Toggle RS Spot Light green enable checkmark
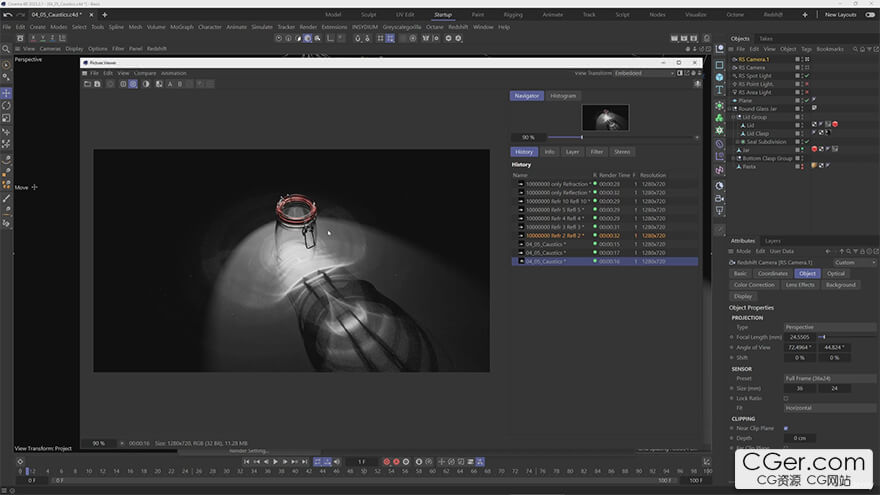Image resolution: width=880 pixels, height=495 pixels. point(807,76)
